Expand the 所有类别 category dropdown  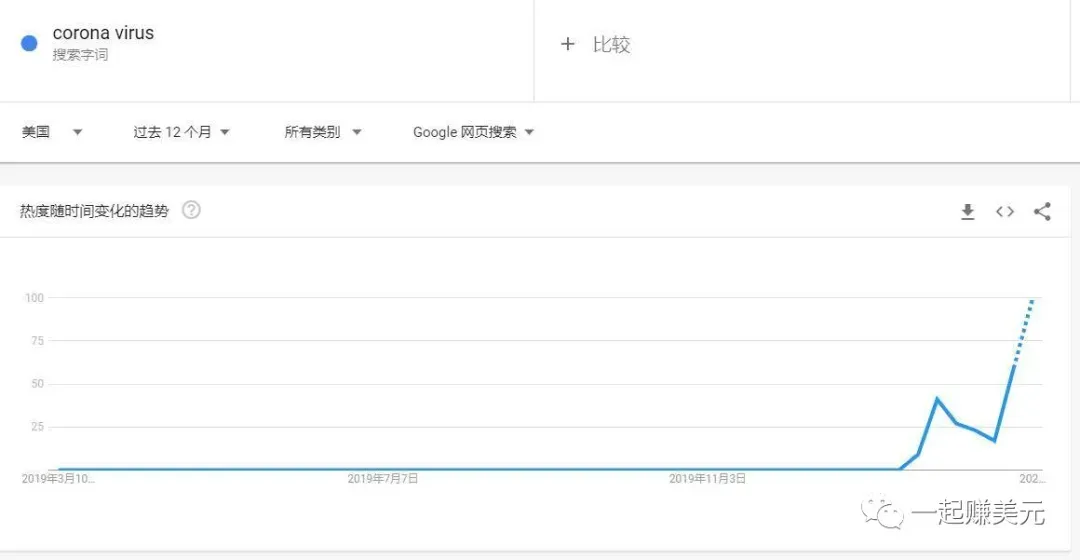(322, 132)
